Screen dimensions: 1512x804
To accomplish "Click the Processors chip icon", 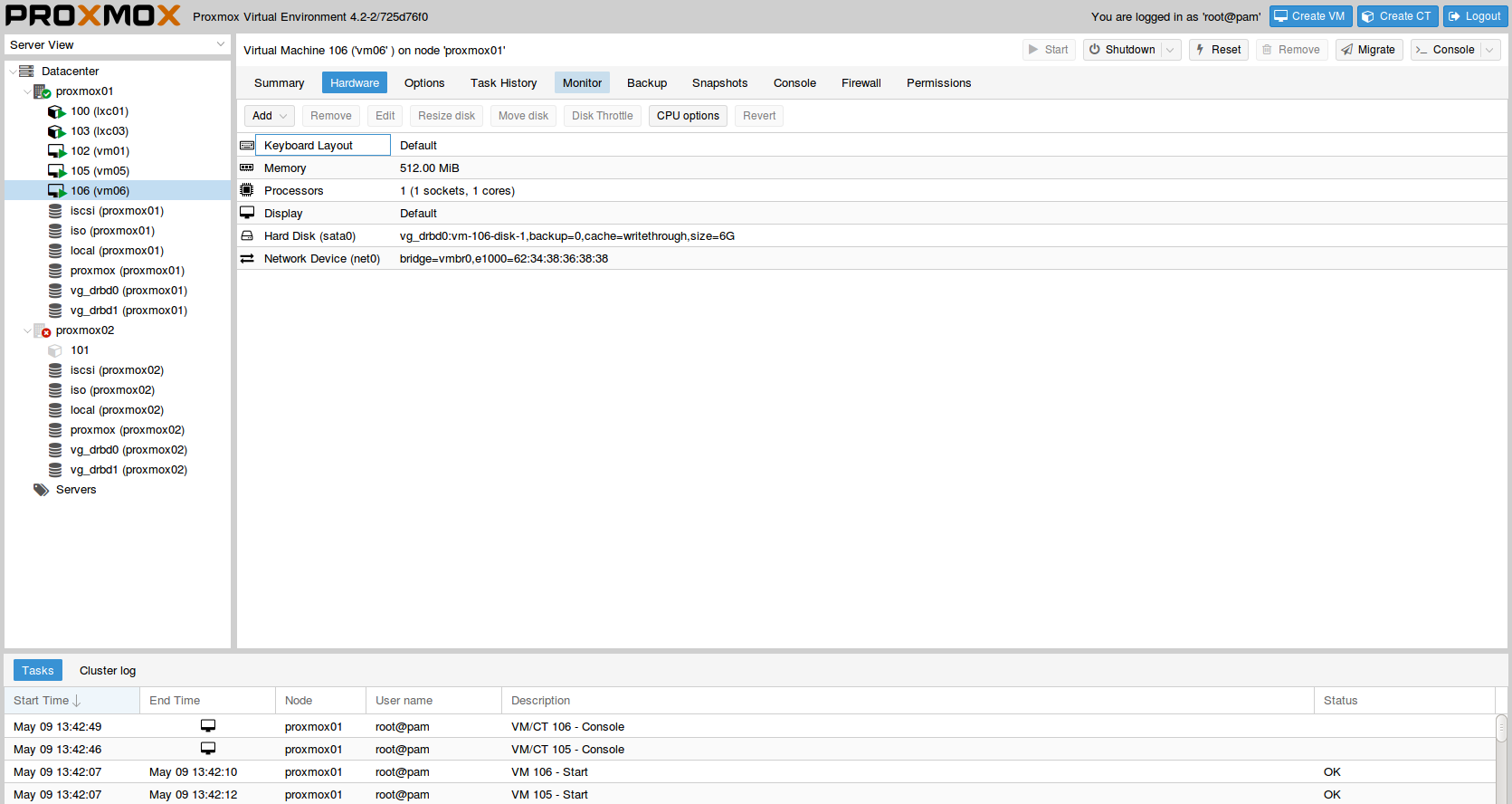I will [x=247, y=191].
